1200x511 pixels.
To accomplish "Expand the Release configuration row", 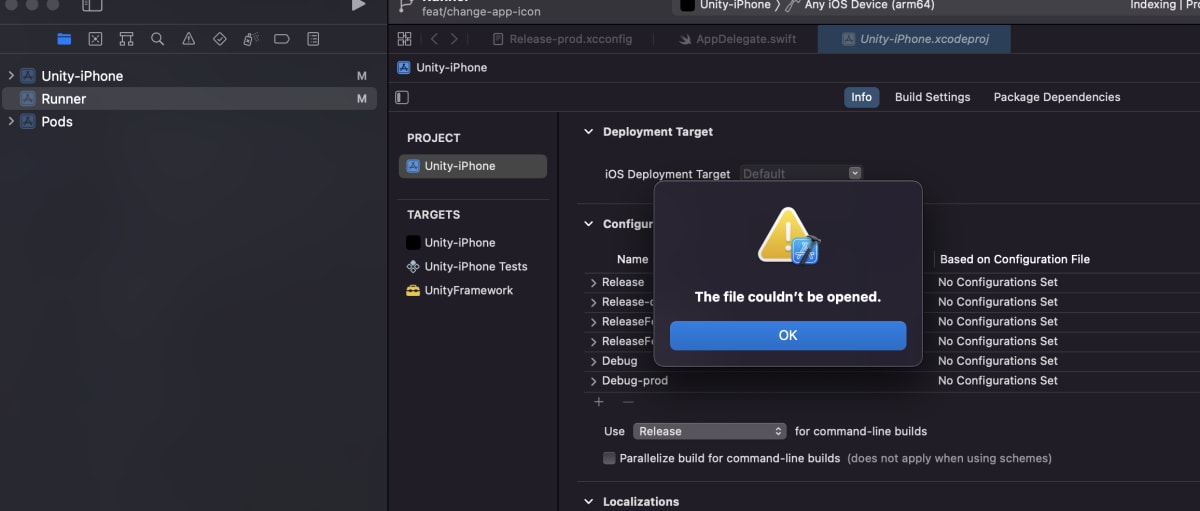I will [x=593, y=283].
